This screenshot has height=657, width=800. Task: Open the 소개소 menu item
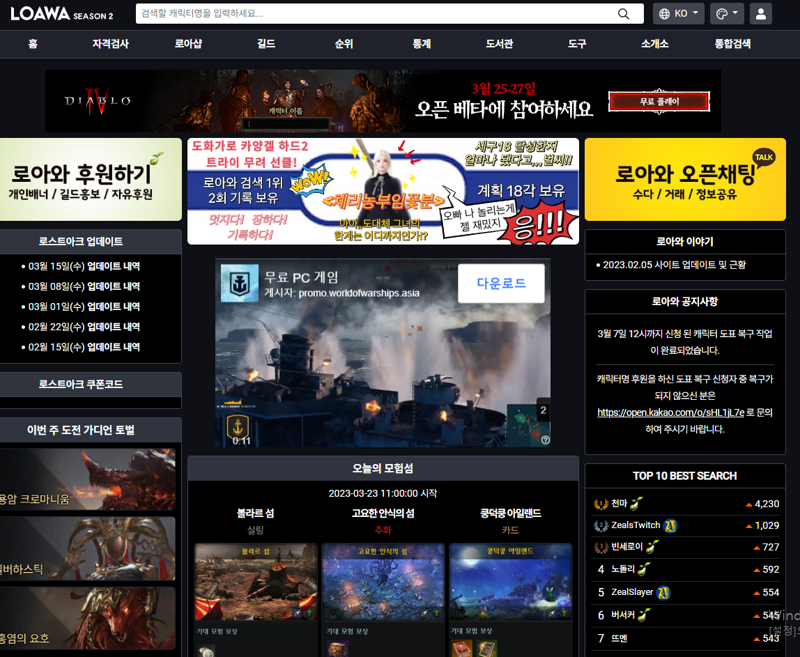click(x=655, y=44)
